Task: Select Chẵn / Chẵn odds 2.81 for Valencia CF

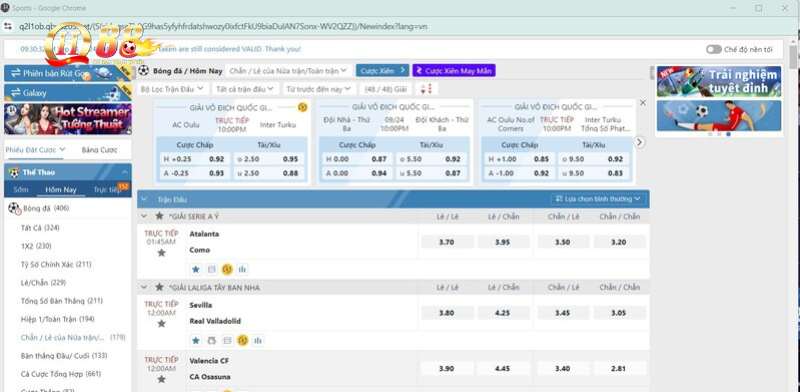Action: click(619, 369)
